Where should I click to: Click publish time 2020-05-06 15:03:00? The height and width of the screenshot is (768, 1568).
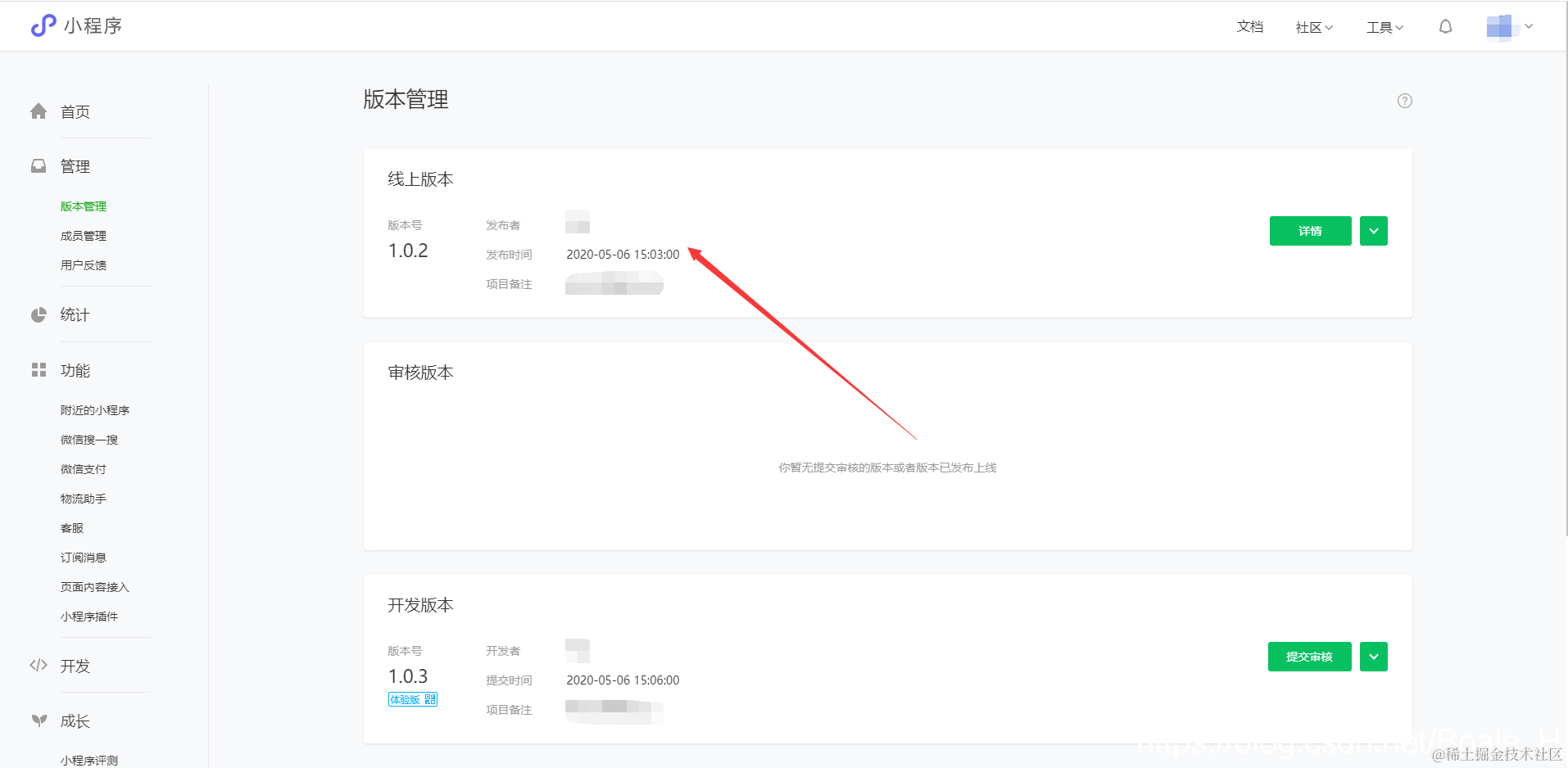pos(623,255)
